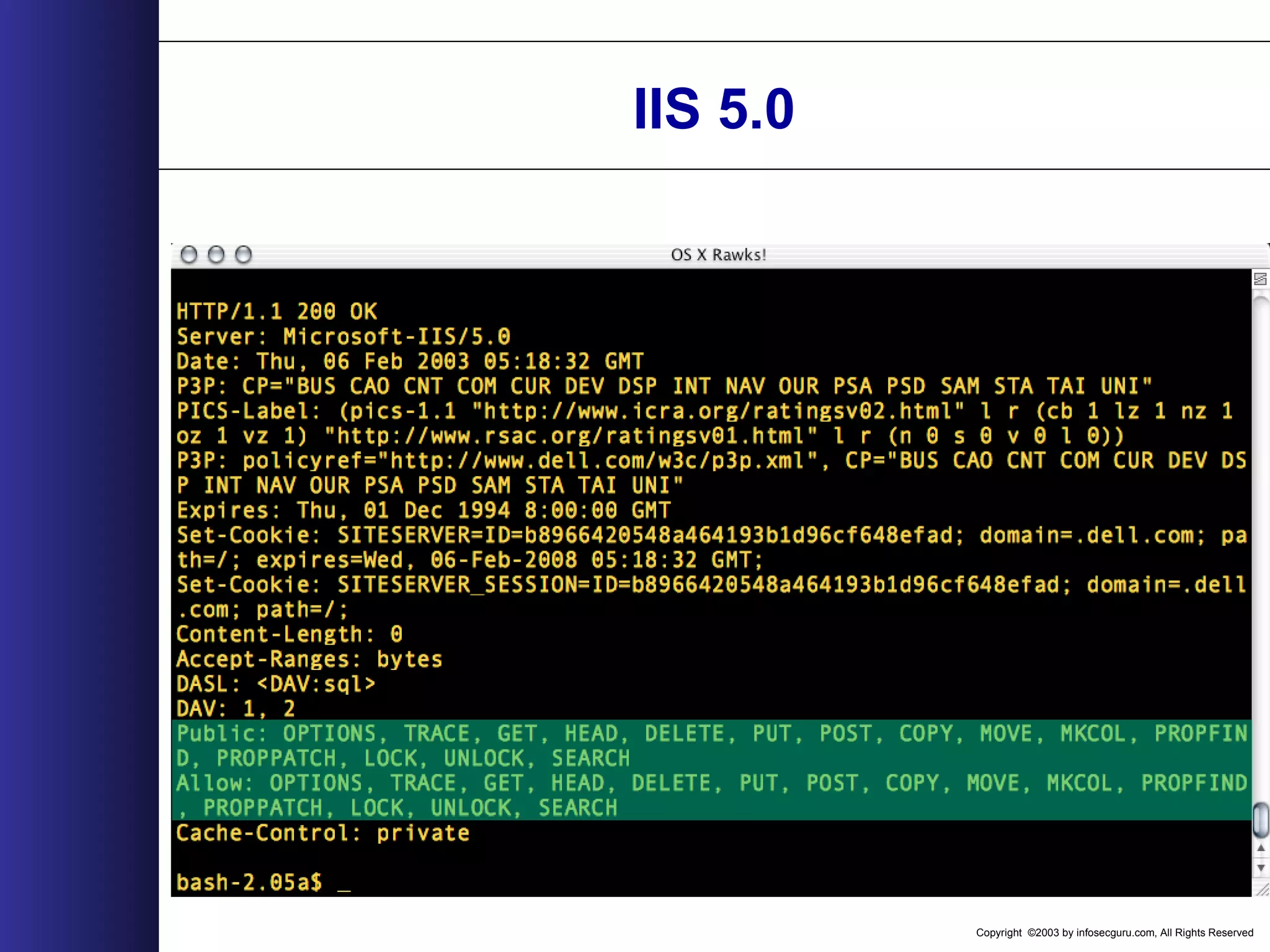The image size is (1270, 952).
Task: Click the 'DAV: 1, 2' line
Action: pos(236,708)
